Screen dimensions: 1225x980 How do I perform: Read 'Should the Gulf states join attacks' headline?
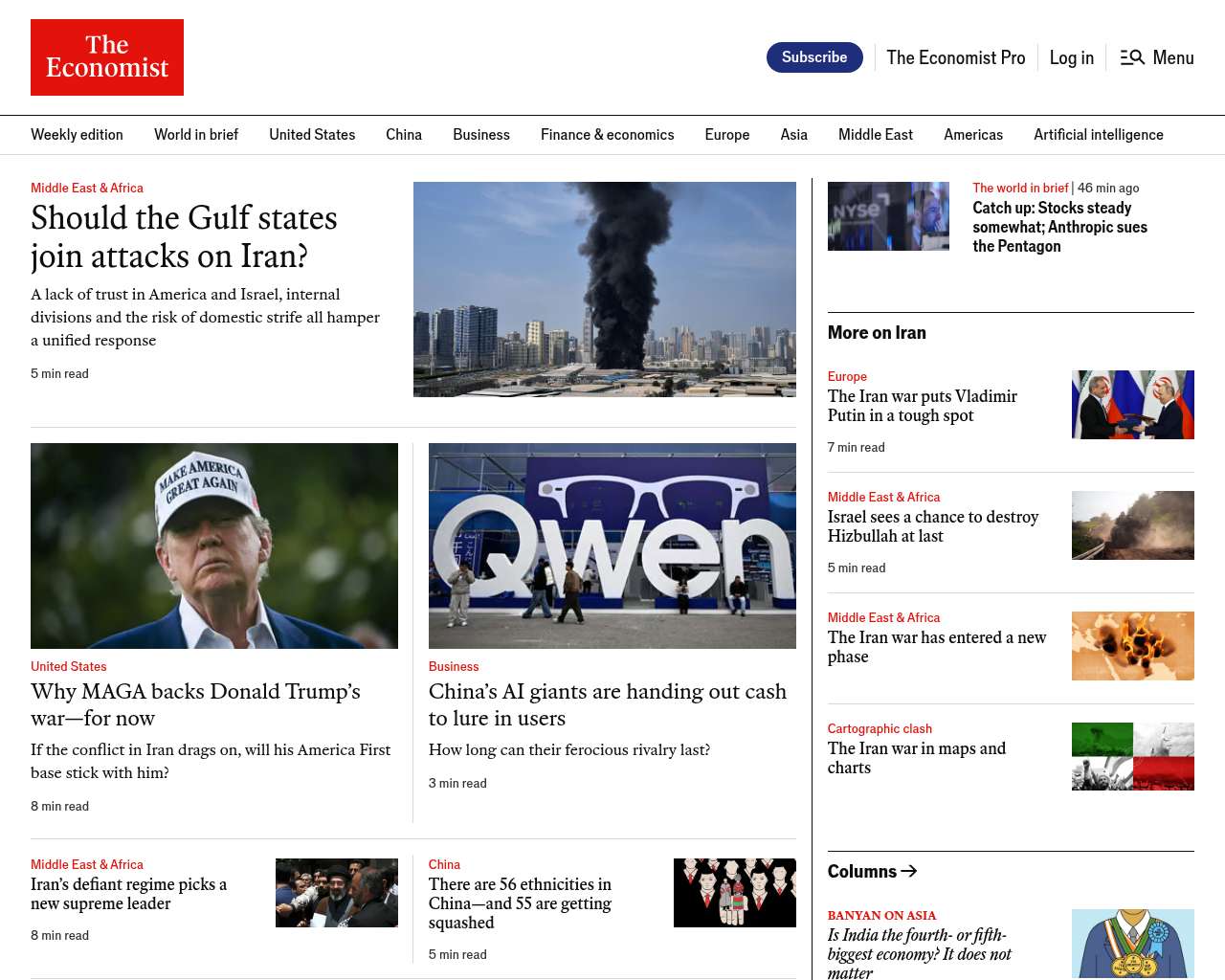tap(184, 237)
